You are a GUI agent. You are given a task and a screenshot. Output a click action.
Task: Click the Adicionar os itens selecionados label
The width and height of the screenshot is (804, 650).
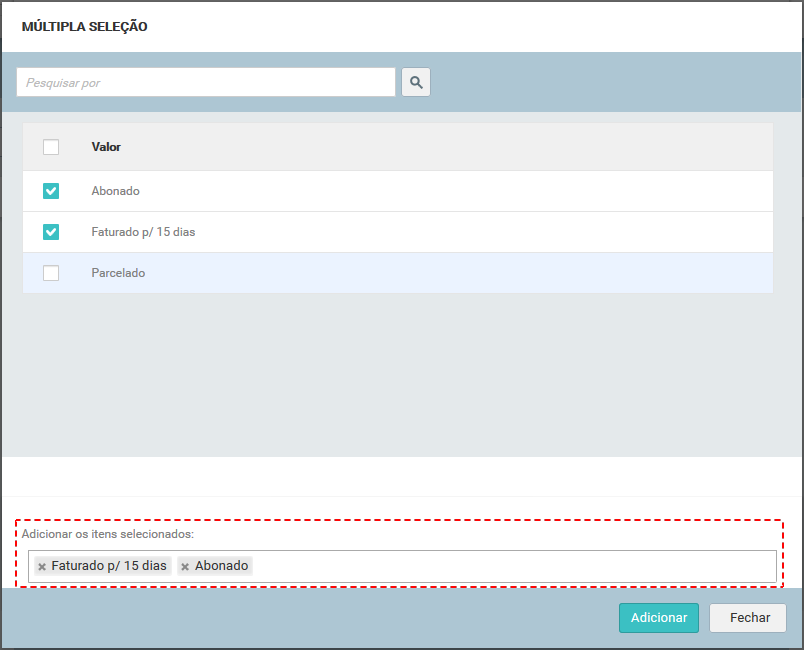108,534
